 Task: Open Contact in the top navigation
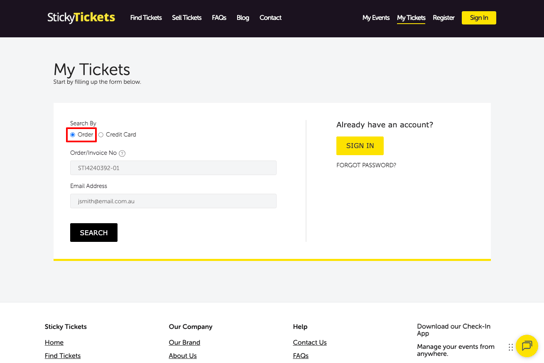click(x=271, y=18)
